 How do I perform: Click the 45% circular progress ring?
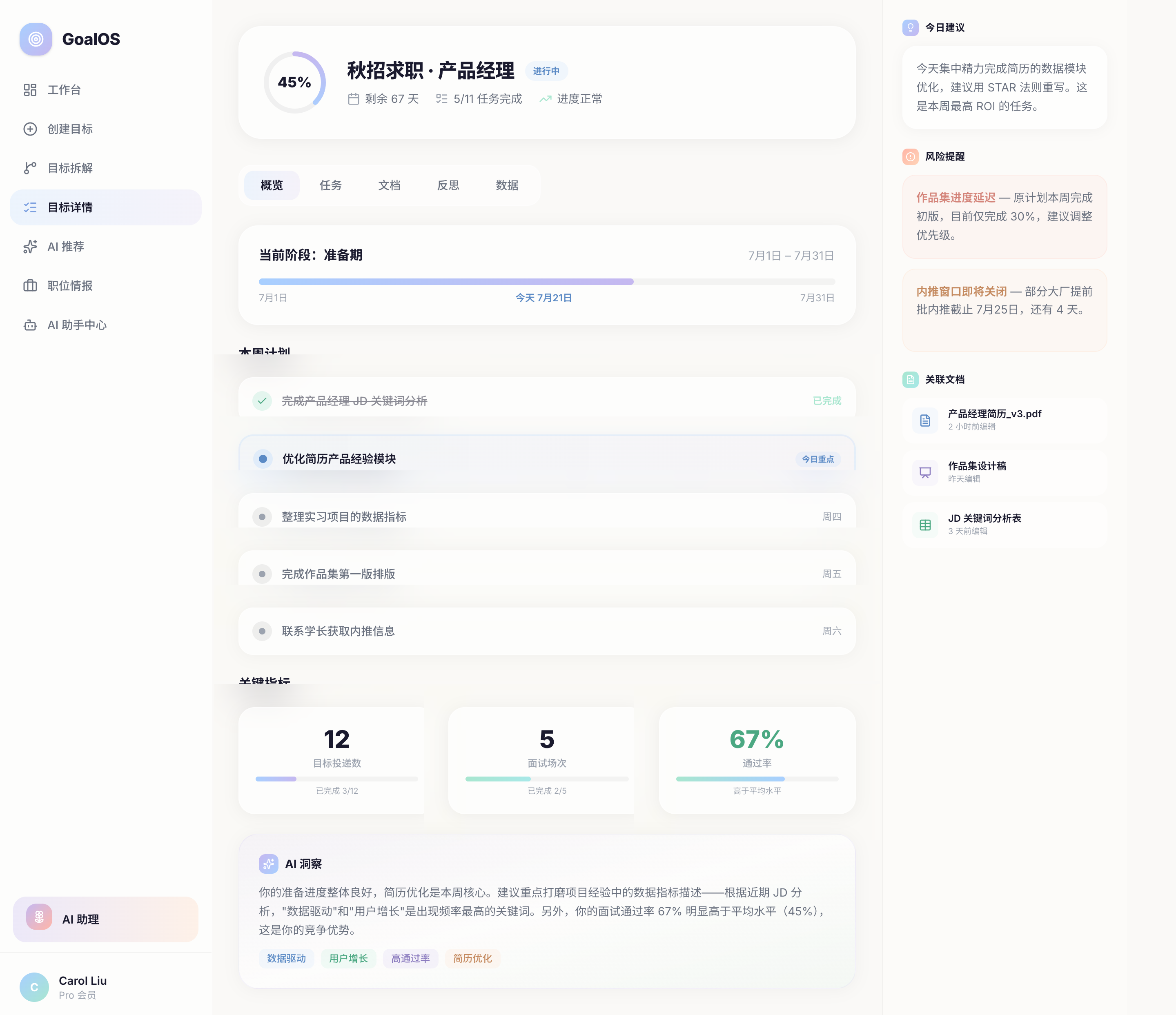[x=294, y=82]
